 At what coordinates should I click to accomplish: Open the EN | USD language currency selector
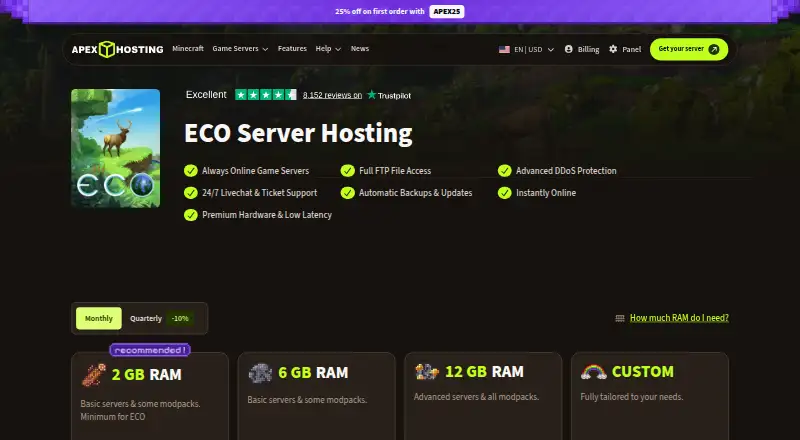pyautogui.click(x=526, y=50)
